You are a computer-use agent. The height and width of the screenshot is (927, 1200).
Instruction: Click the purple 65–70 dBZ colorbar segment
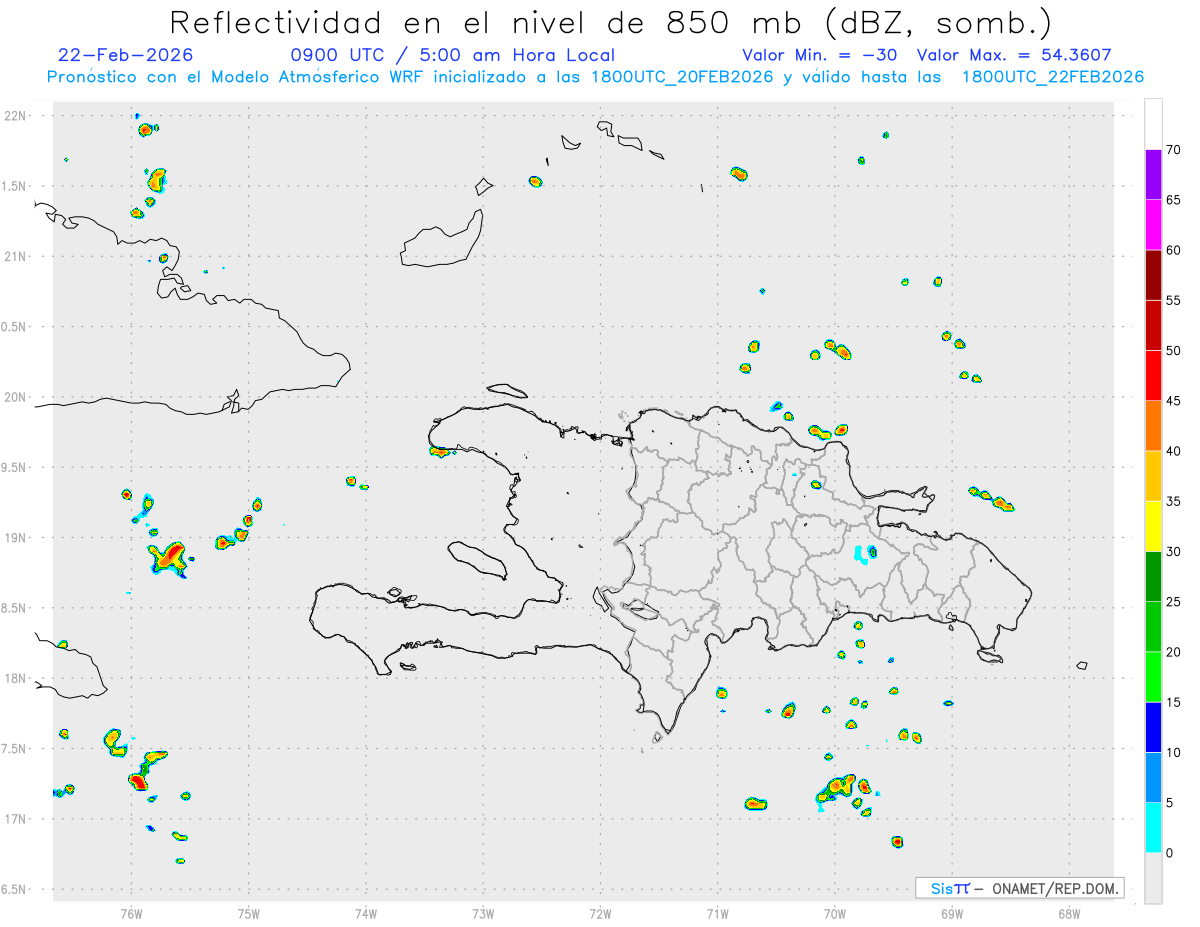1153,175
